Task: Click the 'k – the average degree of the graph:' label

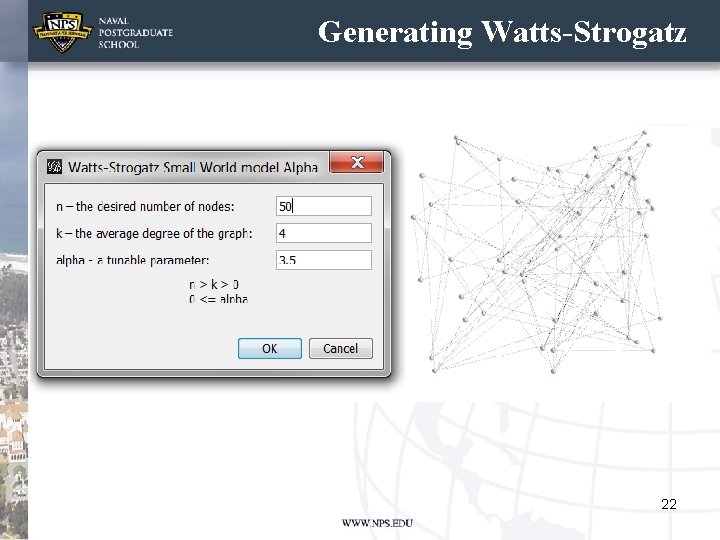Action: (x=154, y=234)
